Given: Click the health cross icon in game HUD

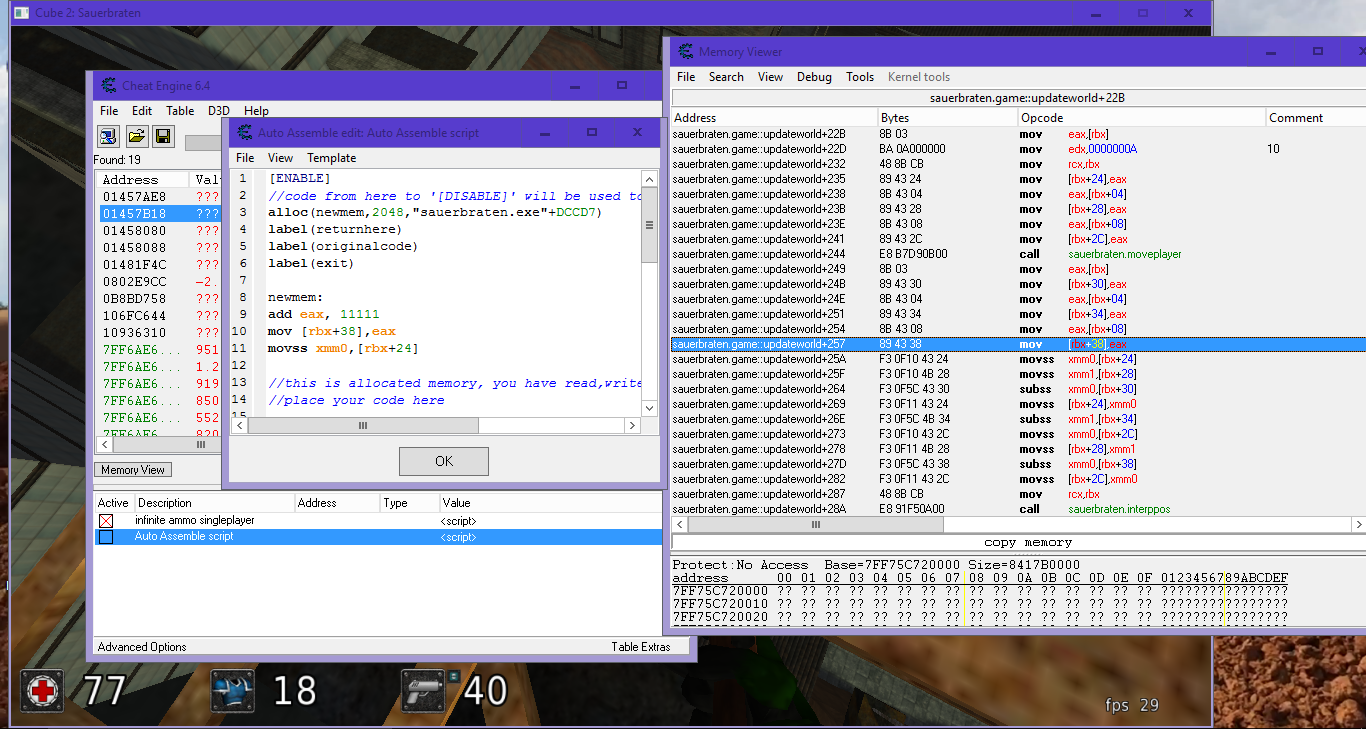Looking at the screenshot, I should [x=42, y=690].
